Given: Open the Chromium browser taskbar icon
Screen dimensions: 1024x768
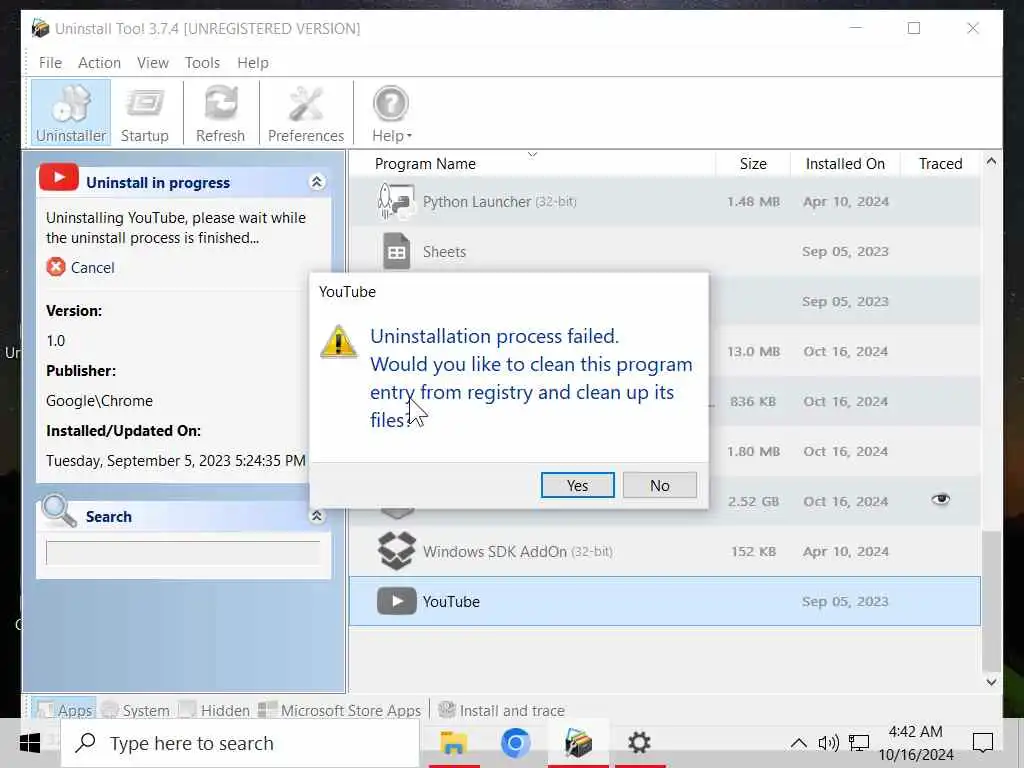Looking at the screenshot, I should click(515, 743).
